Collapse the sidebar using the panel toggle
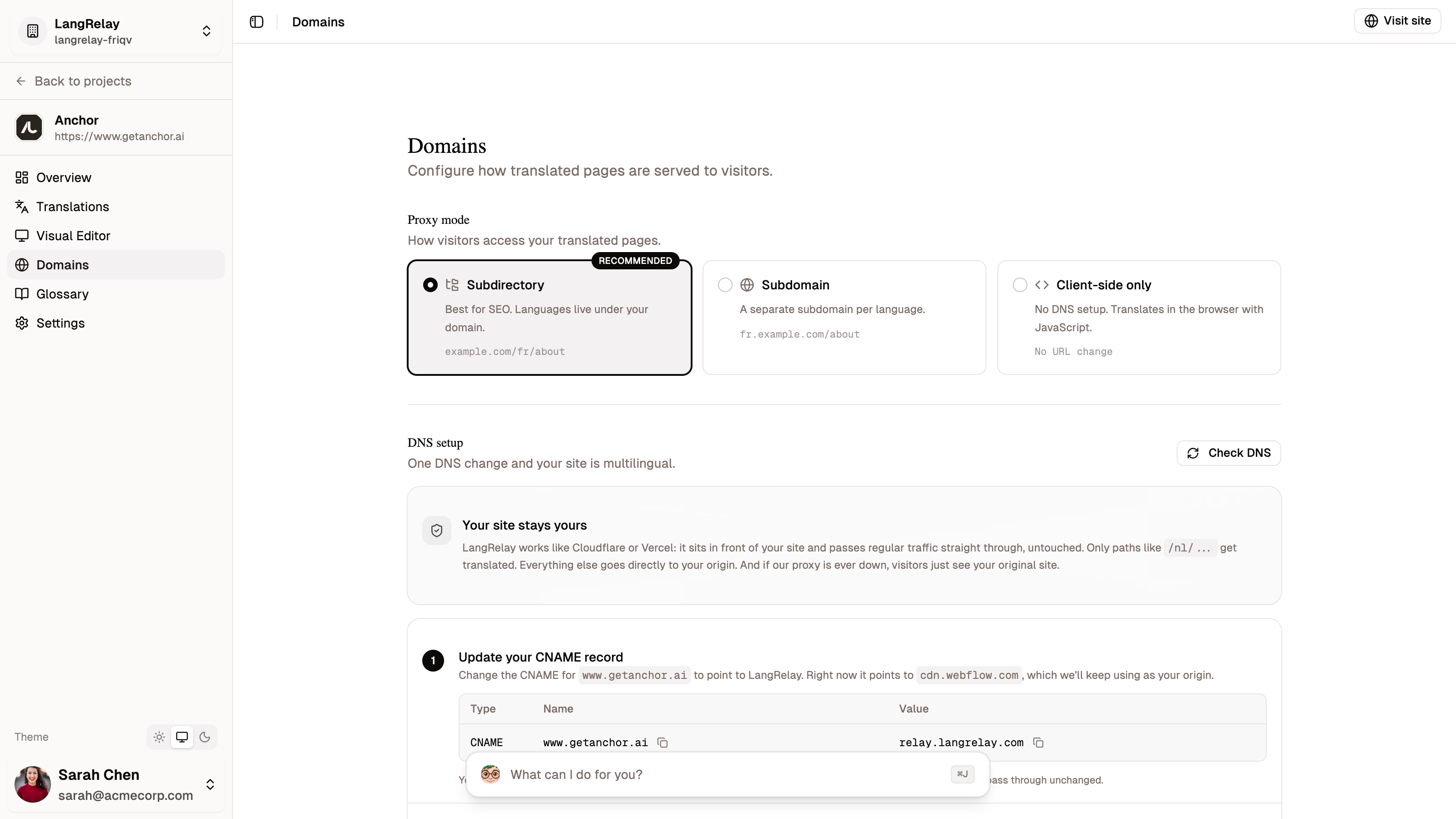This screenshot has height=819, width=1456. [x=256, y=21]
